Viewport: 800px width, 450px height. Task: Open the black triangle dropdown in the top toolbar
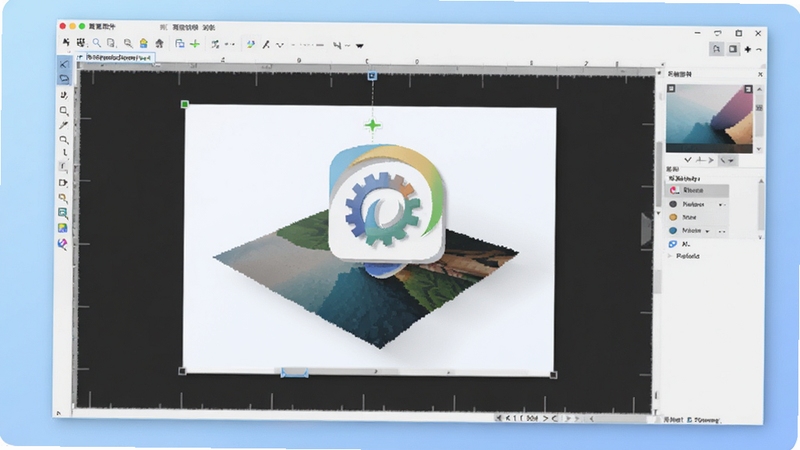coord(360,46)
